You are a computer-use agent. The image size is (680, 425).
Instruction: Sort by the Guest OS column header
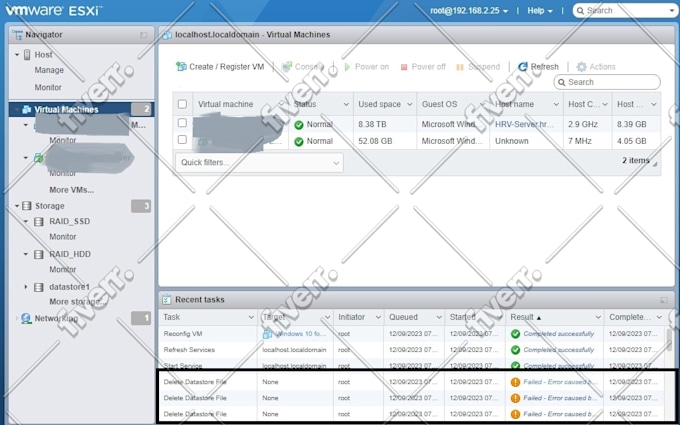[439, 104]
